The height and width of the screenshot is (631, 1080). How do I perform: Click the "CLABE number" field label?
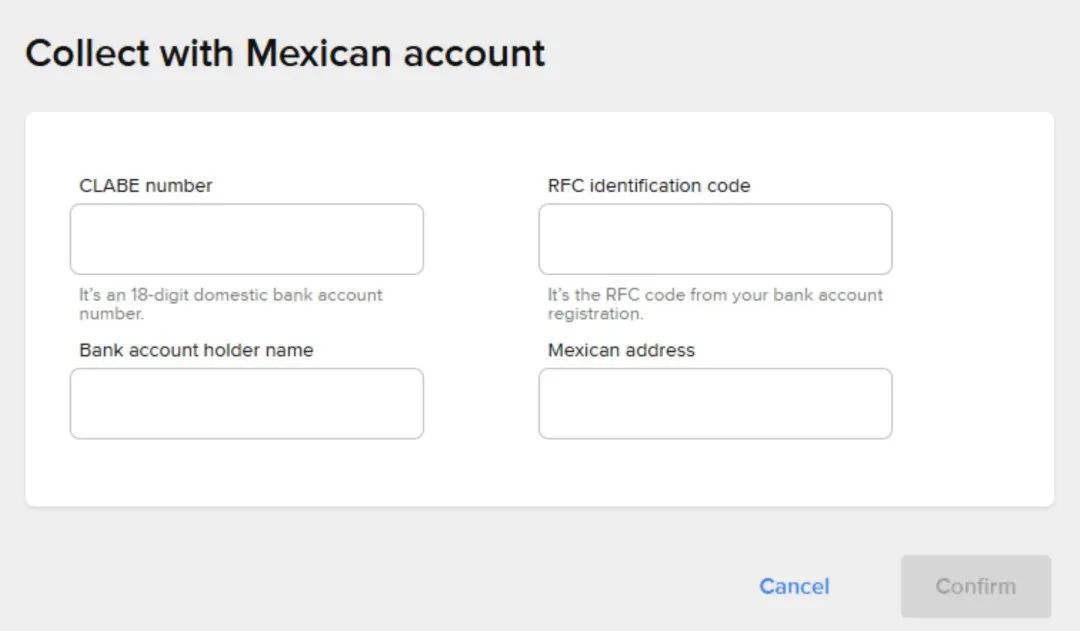tap(146, 185)
